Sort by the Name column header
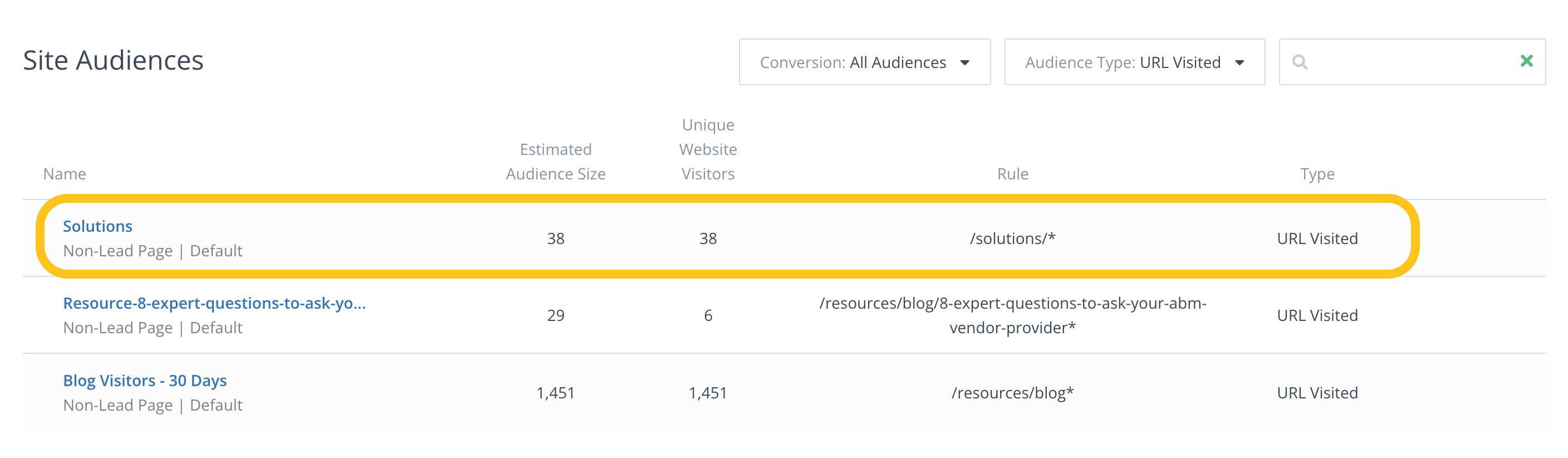The image size is (1568, 458). pyautogui.click(x=65, y=174)
